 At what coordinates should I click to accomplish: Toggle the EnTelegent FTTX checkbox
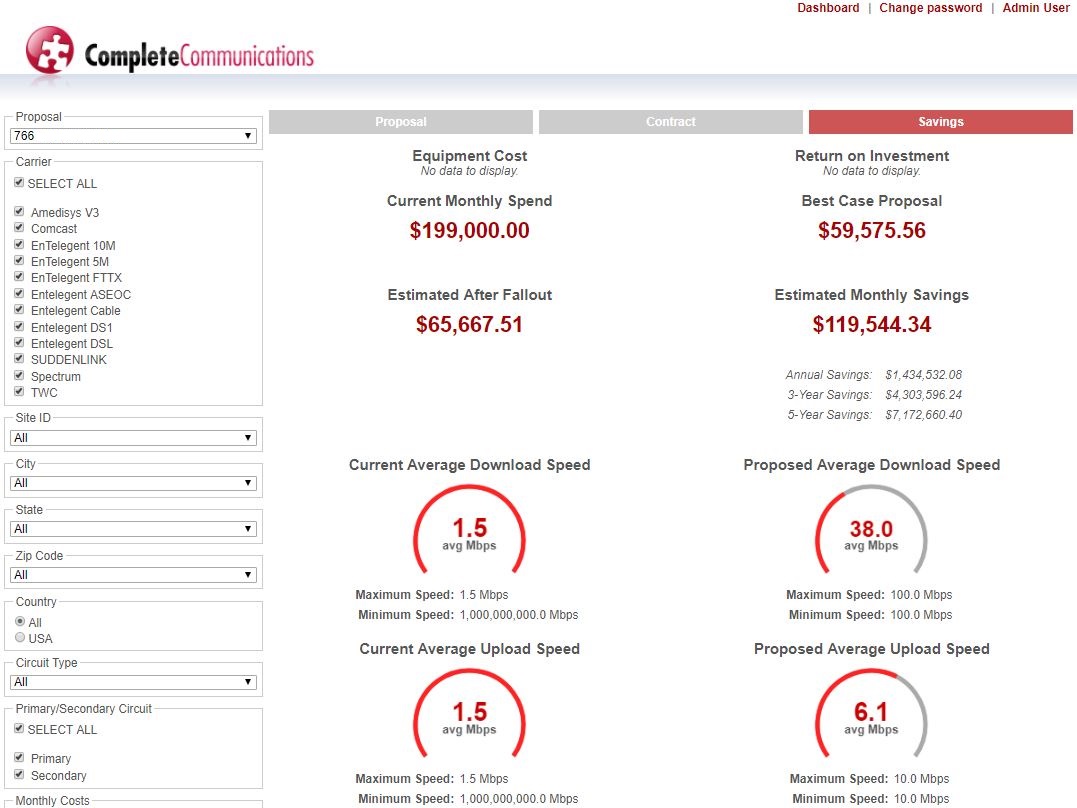point(19,277)
